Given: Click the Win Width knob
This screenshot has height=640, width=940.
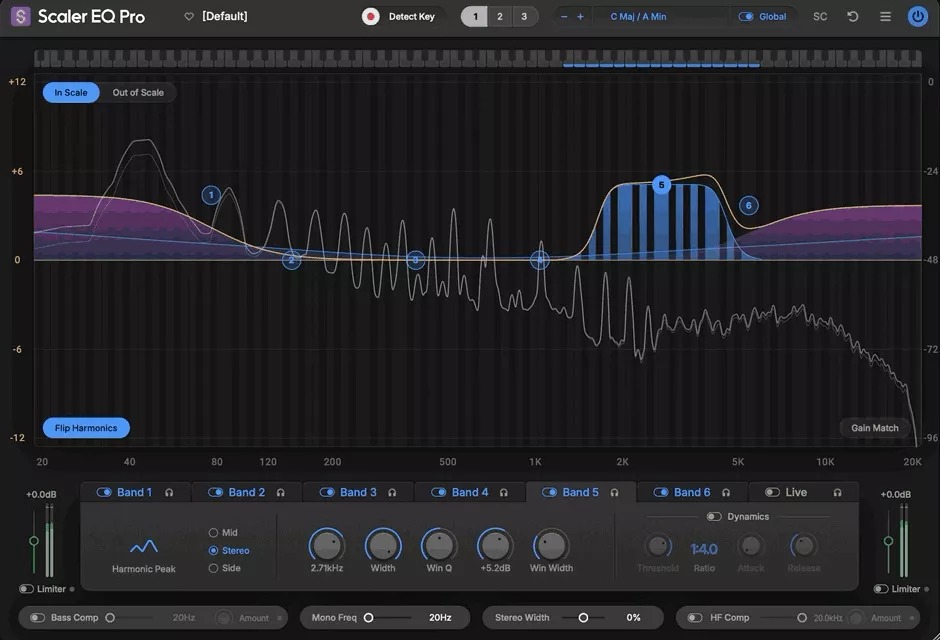Looking at the screenshot, I should click(x=551, y=545).
